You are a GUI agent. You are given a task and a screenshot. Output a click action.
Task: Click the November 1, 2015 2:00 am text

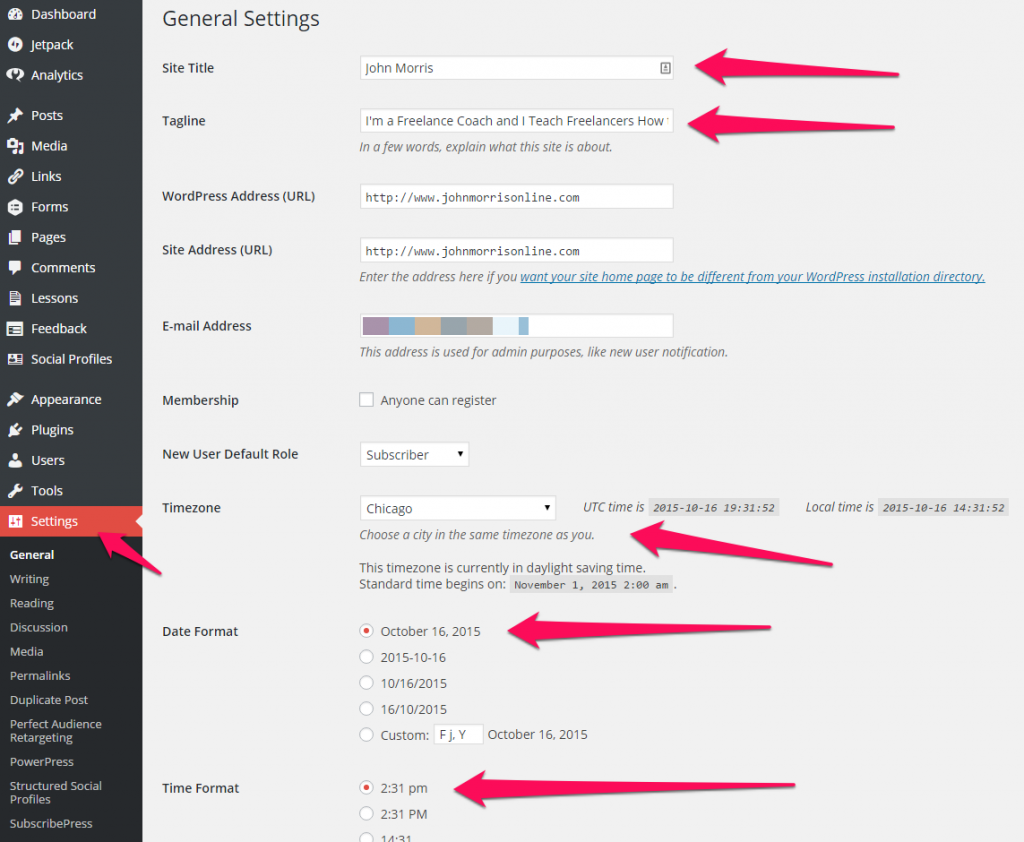(591, 585)
